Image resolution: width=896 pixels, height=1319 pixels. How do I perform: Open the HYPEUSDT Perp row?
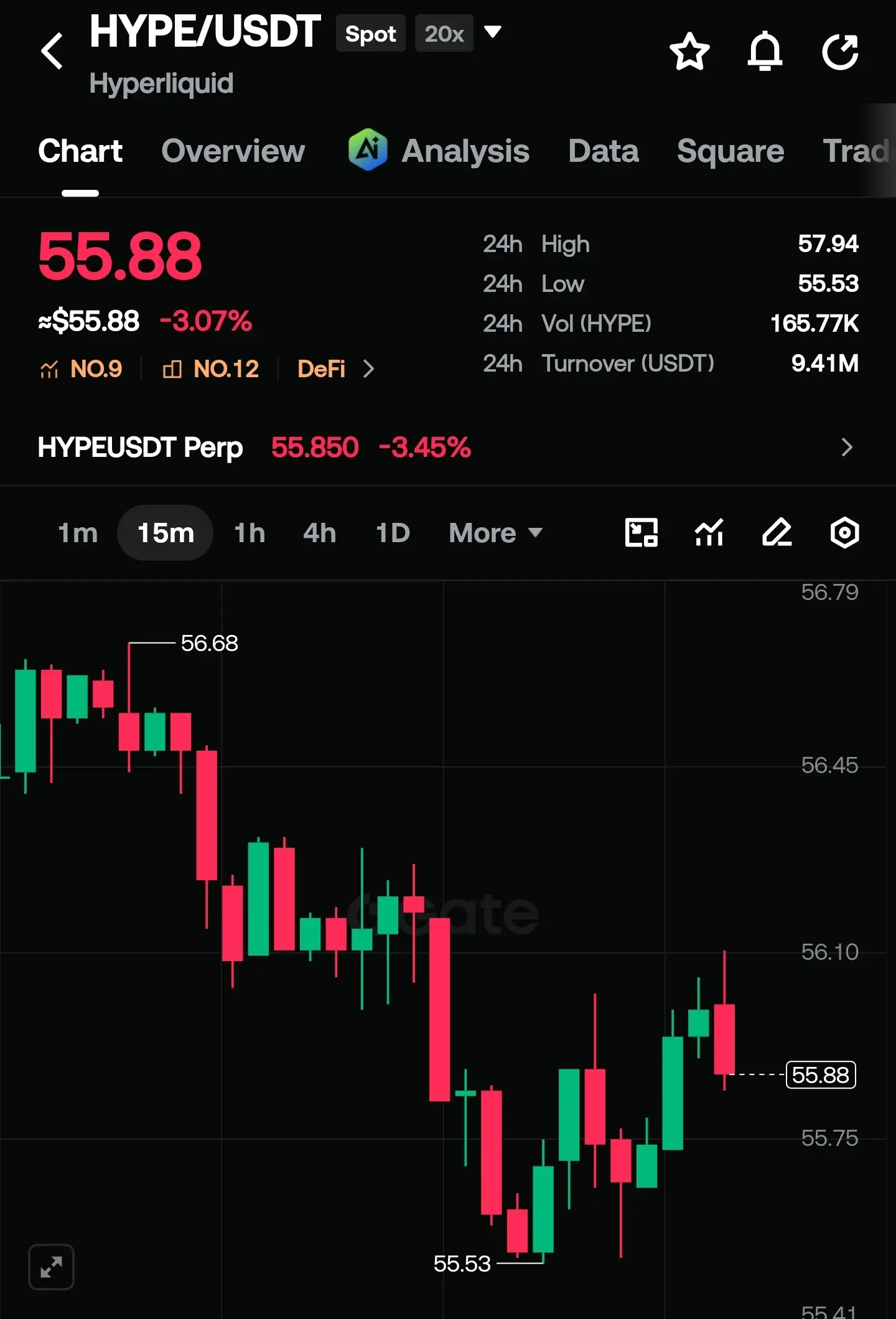pos(448,447)
